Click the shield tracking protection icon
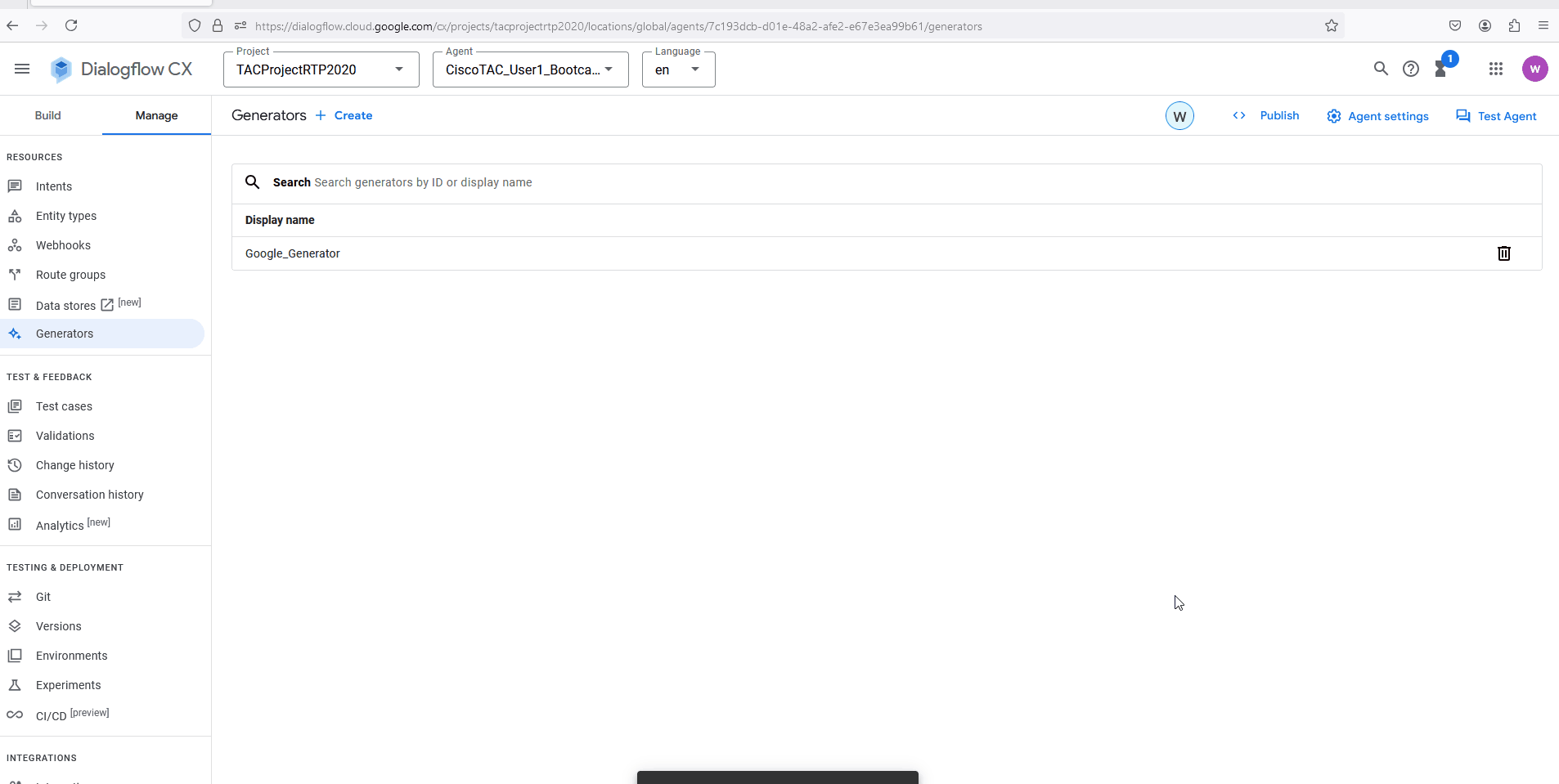 (195, 25)
